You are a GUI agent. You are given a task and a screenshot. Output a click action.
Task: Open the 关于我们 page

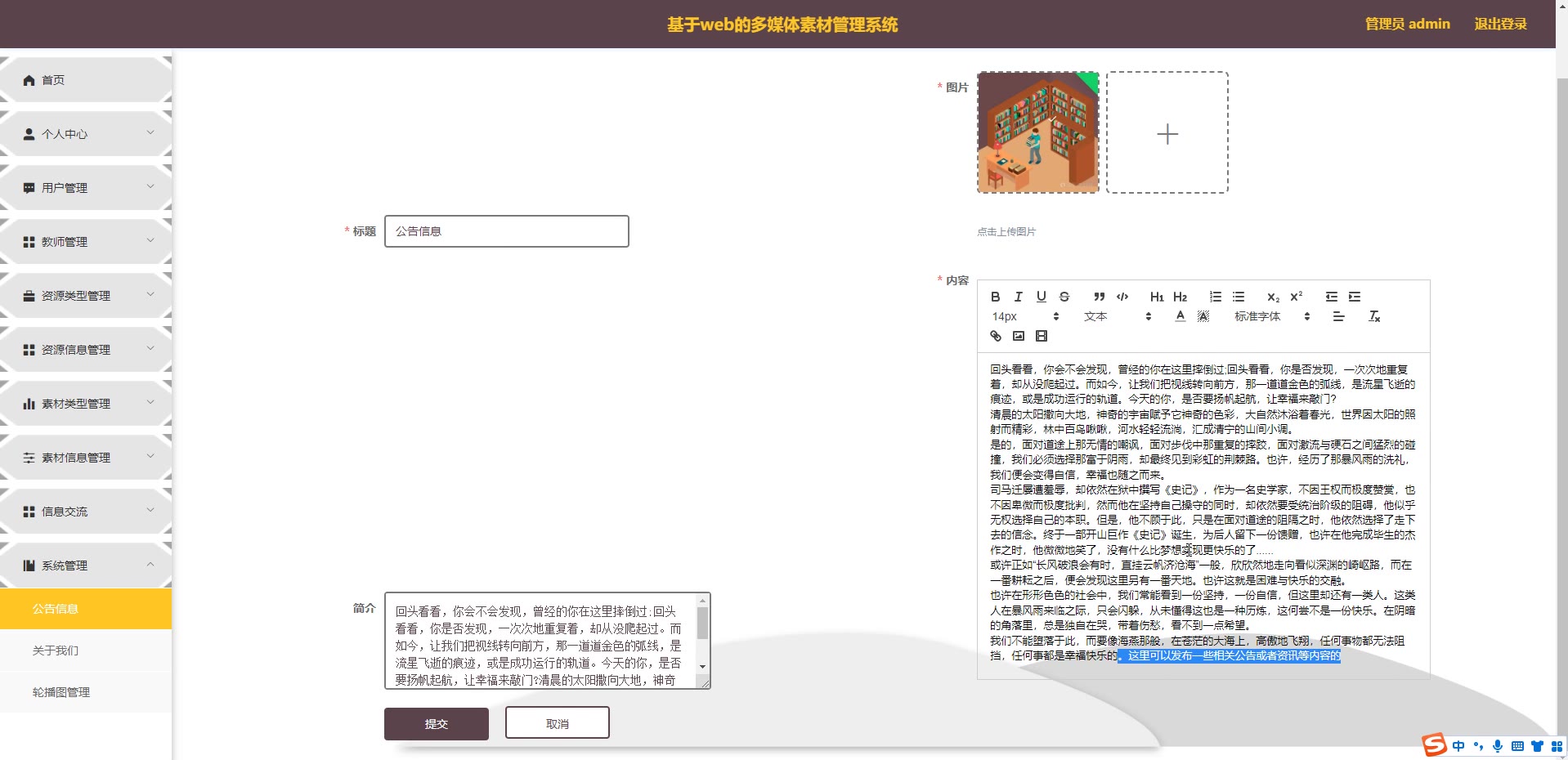pyautogui.click(x=86, y=650)
